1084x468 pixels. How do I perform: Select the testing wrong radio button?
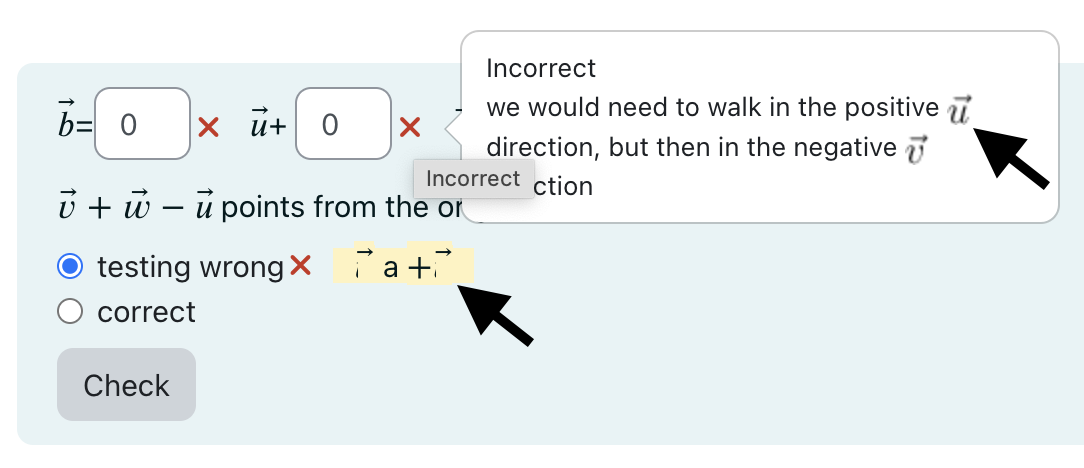tap(70, 266)
